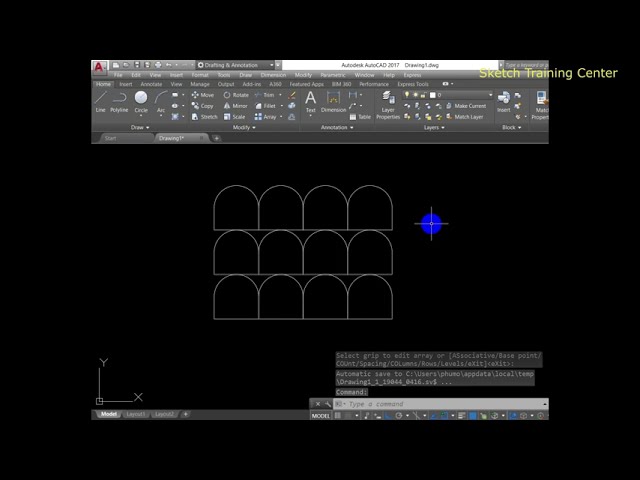The height and width of the screenshot is (480, 640).
Task: Toggle Ortho mode in status bar
Action: [x=388, y=416]
